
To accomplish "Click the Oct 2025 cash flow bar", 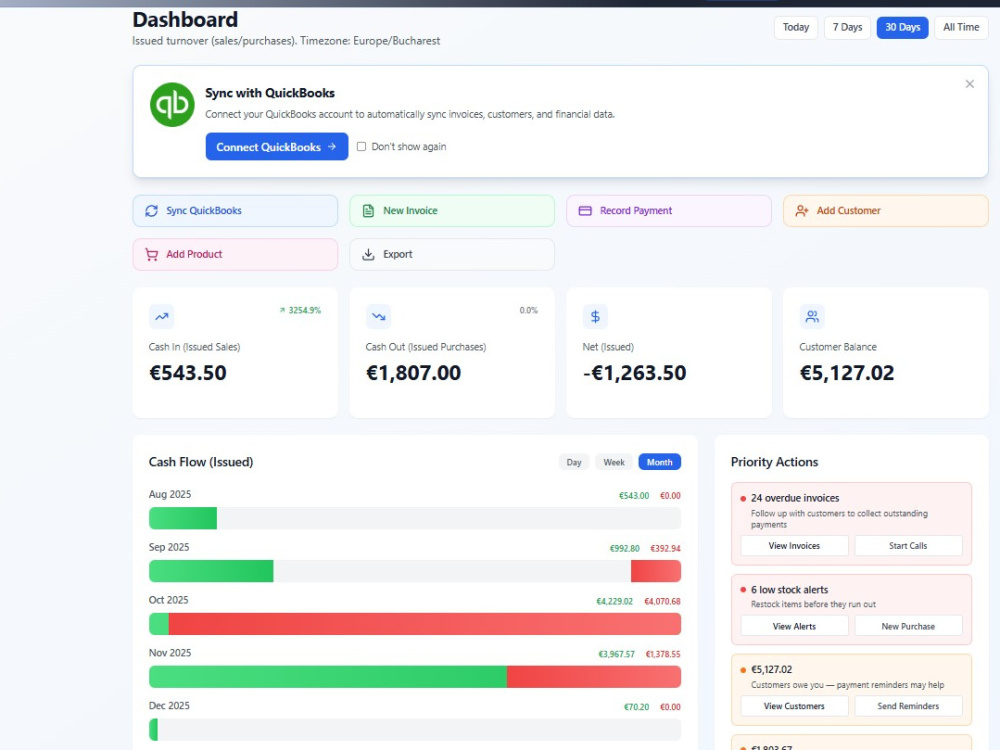I will pos(415,624).
